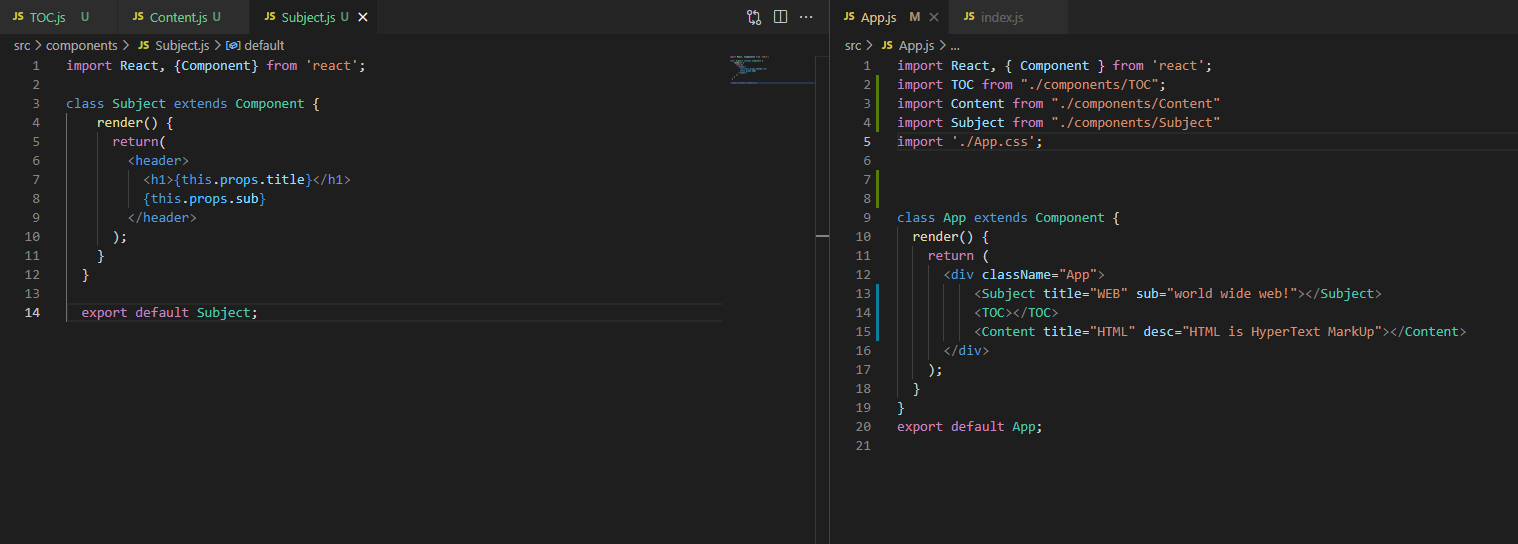Click the '<header>' opening tag

click(x=158, y=160)
